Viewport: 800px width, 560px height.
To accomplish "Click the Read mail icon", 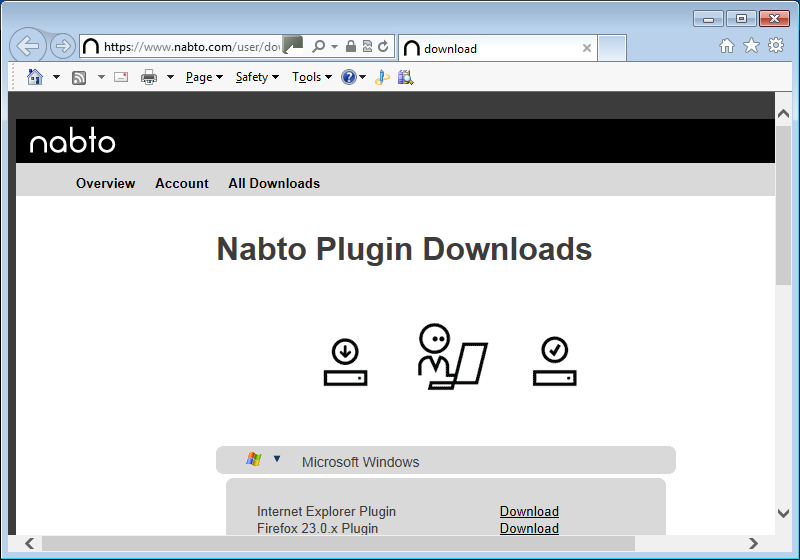I will coord(121,77).
